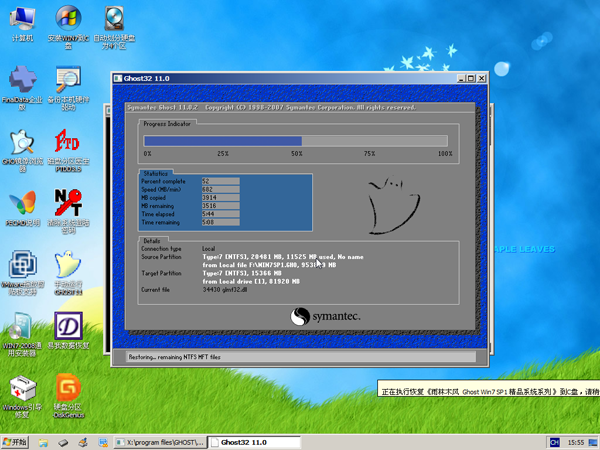600x450 pixels.
Task: Click the Symantec logo
Action: point(325,316)
